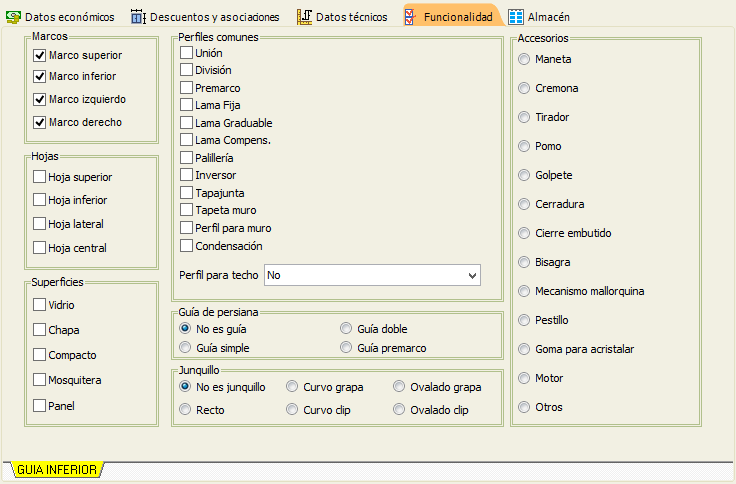
Task: Uncheck the Marco superior checkbox
Action: [x=39, y=55]
